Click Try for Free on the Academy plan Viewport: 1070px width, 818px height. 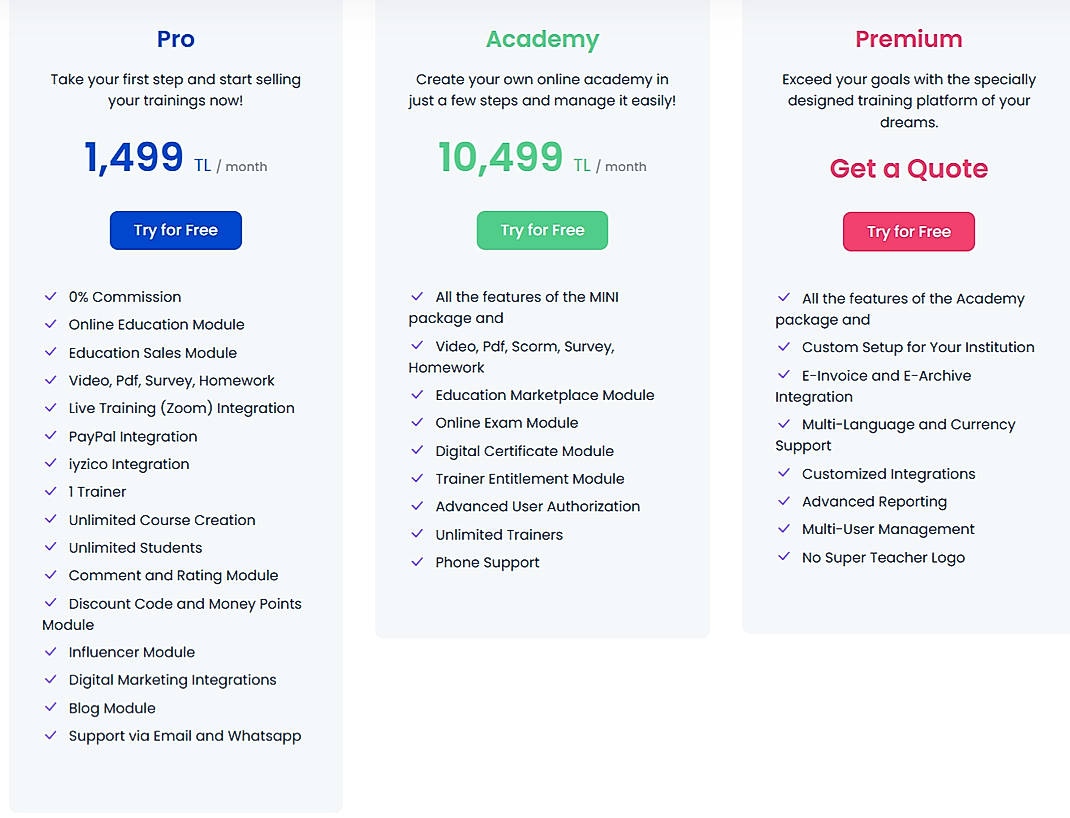(x=542, y=230)
